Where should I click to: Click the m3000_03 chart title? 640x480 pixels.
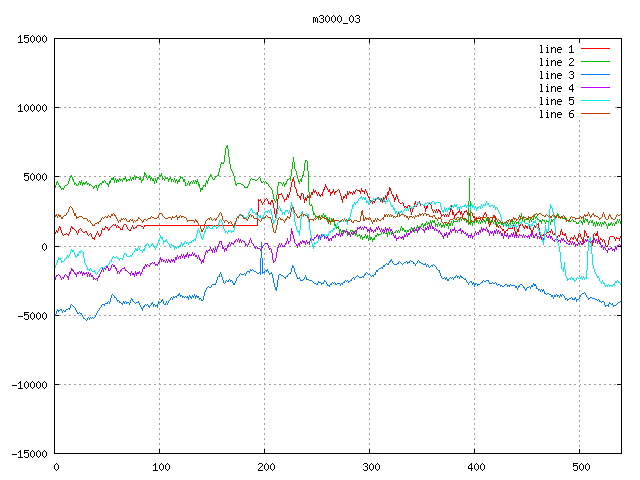click(320, 19)
